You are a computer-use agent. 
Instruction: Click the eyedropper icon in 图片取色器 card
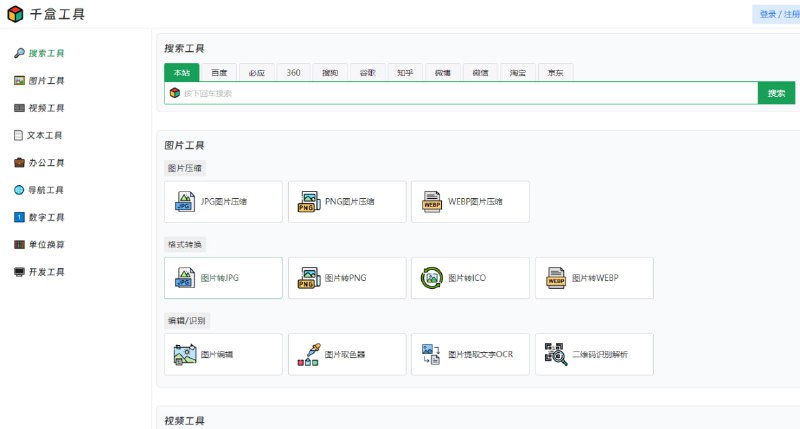(x=309, y=355)
